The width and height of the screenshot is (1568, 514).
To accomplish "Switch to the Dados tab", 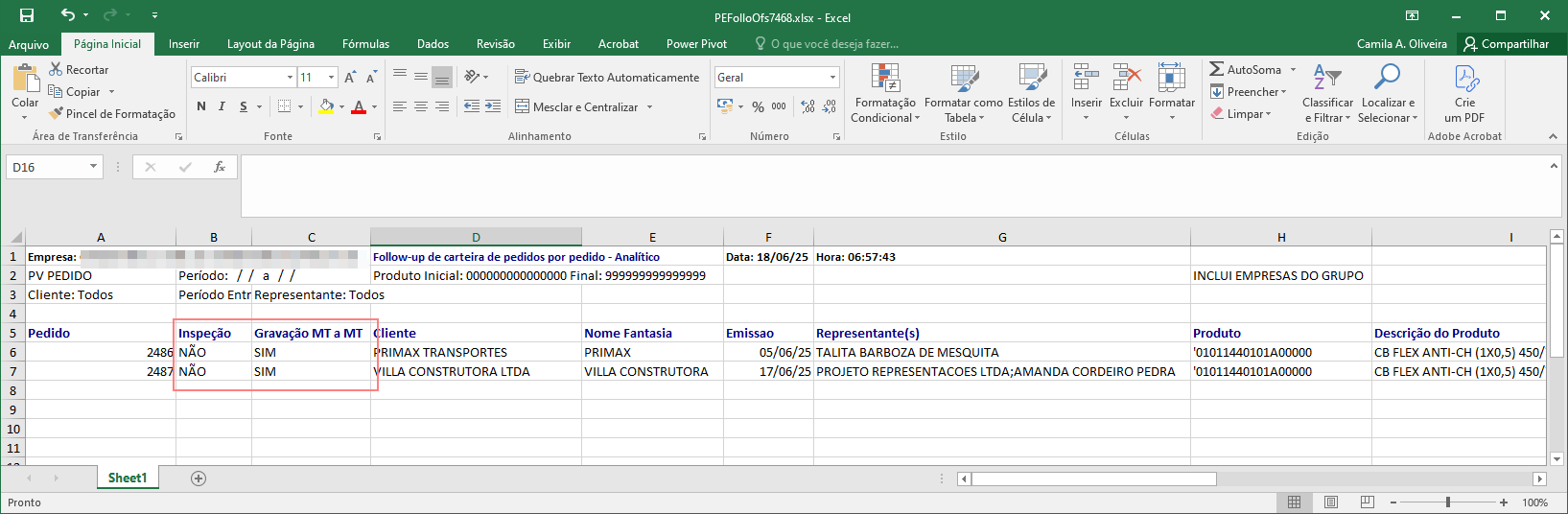I will click(x=433, y=44).
